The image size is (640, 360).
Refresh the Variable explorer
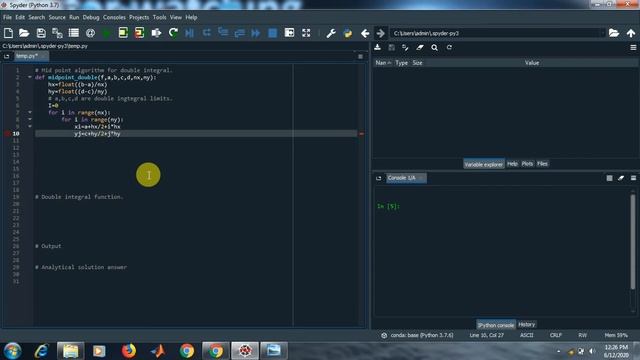click(449, 47)
